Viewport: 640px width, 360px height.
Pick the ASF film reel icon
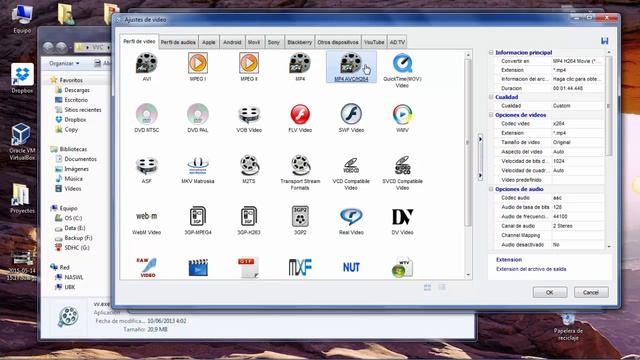[147, 165]
